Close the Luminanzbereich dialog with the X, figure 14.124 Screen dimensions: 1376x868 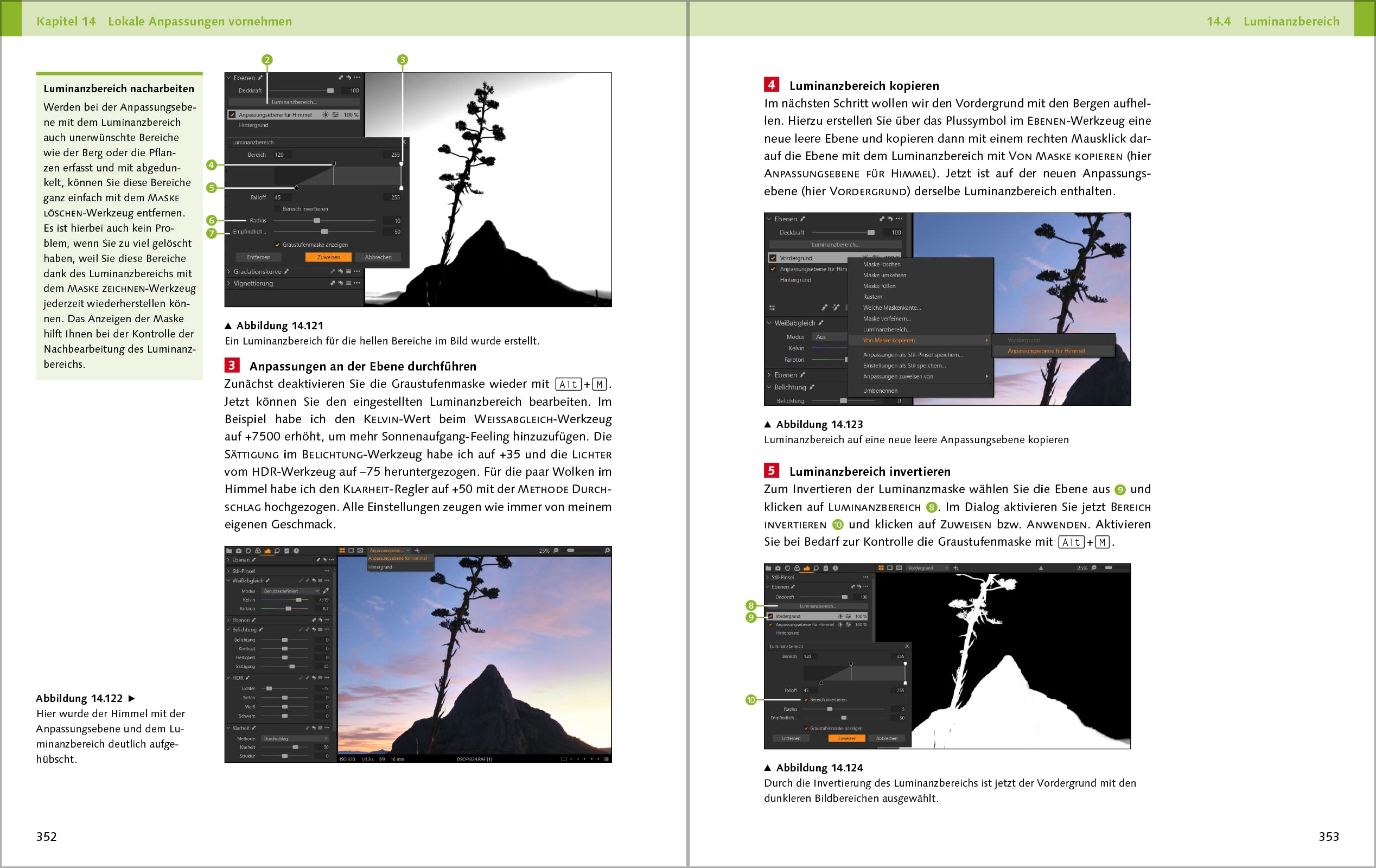pyautogui.click(x=907, y=646)
